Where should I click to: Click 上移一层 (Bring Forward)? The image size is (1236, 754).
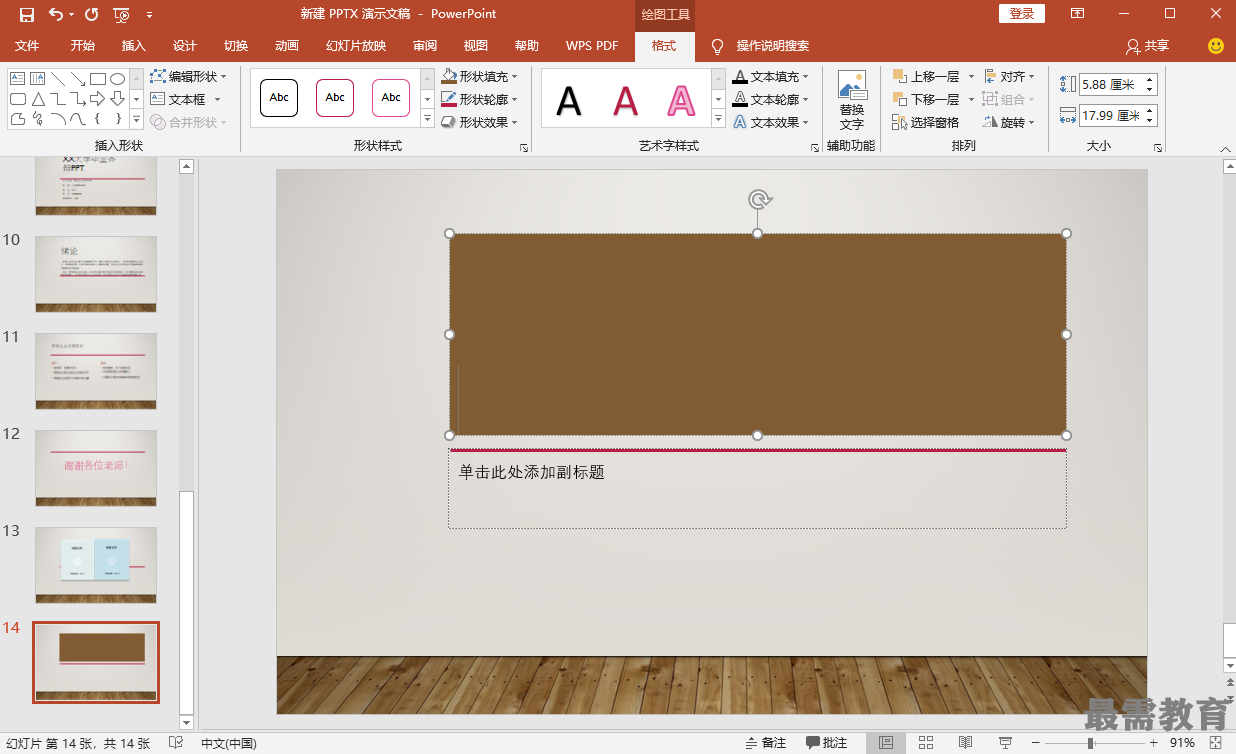(926, 76)
